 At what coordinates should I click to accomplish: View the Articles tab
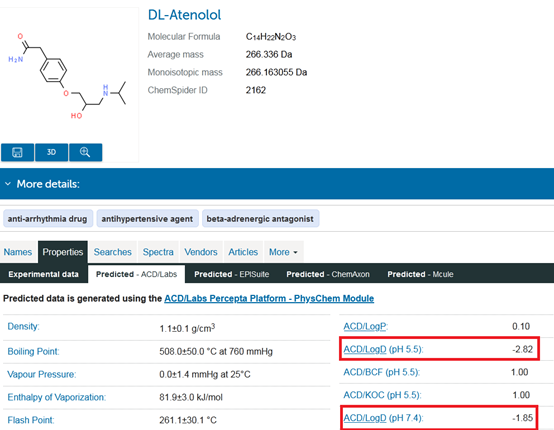(x=243, y=252)
